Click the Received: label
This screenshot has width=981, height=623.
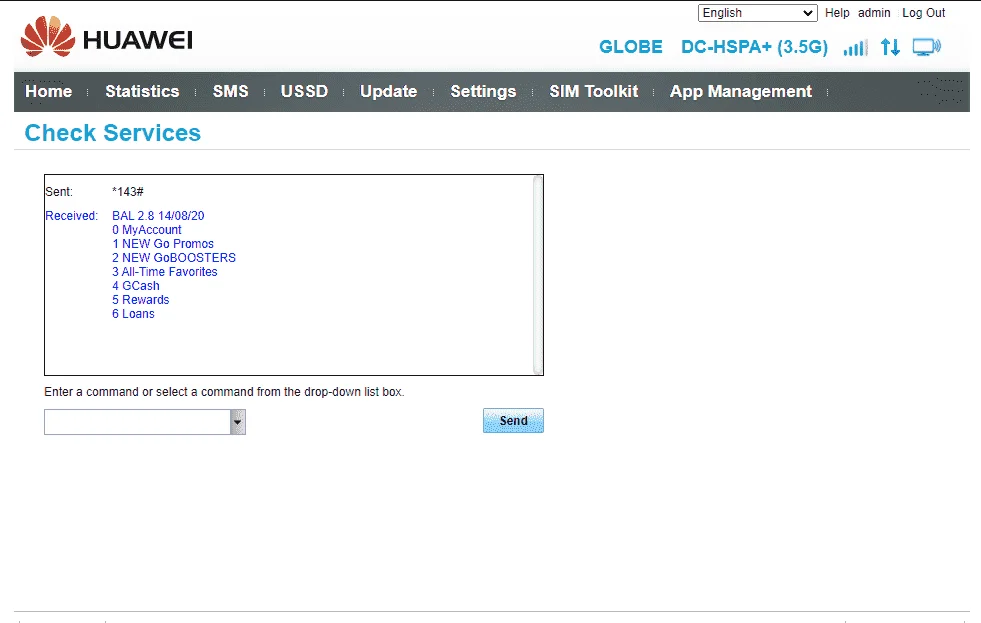tap(71, 216)
